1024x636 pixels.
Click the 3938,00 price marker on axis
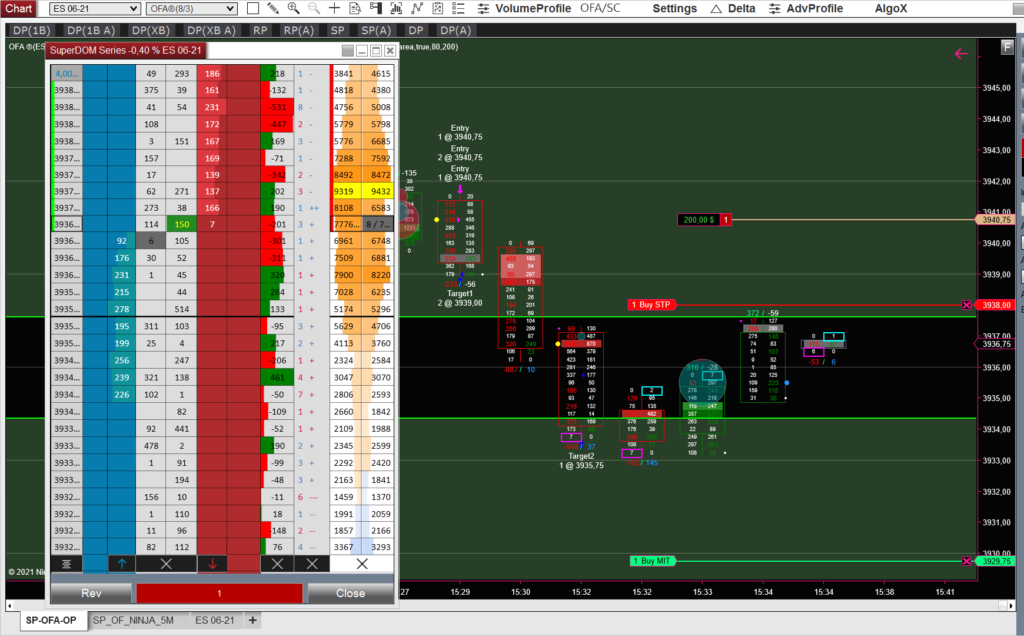[996, 305]
